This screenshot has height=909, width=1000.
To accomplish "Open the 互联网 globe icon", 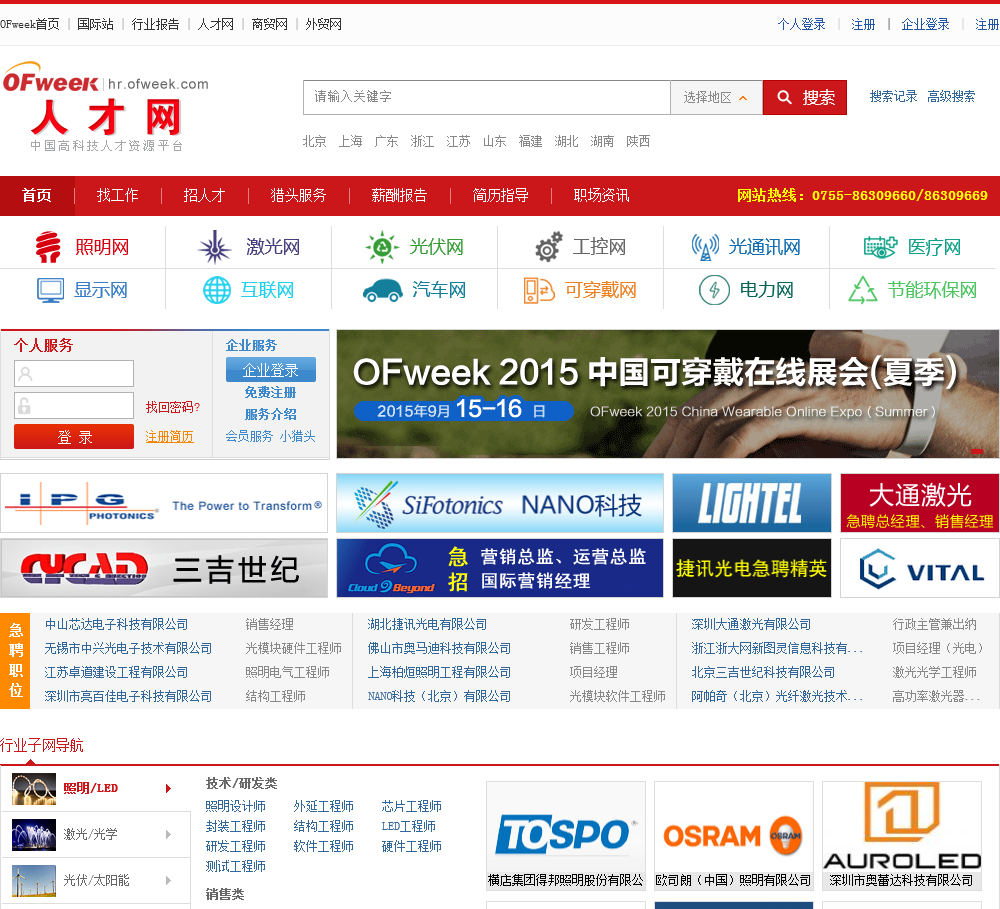I will 217,290.
